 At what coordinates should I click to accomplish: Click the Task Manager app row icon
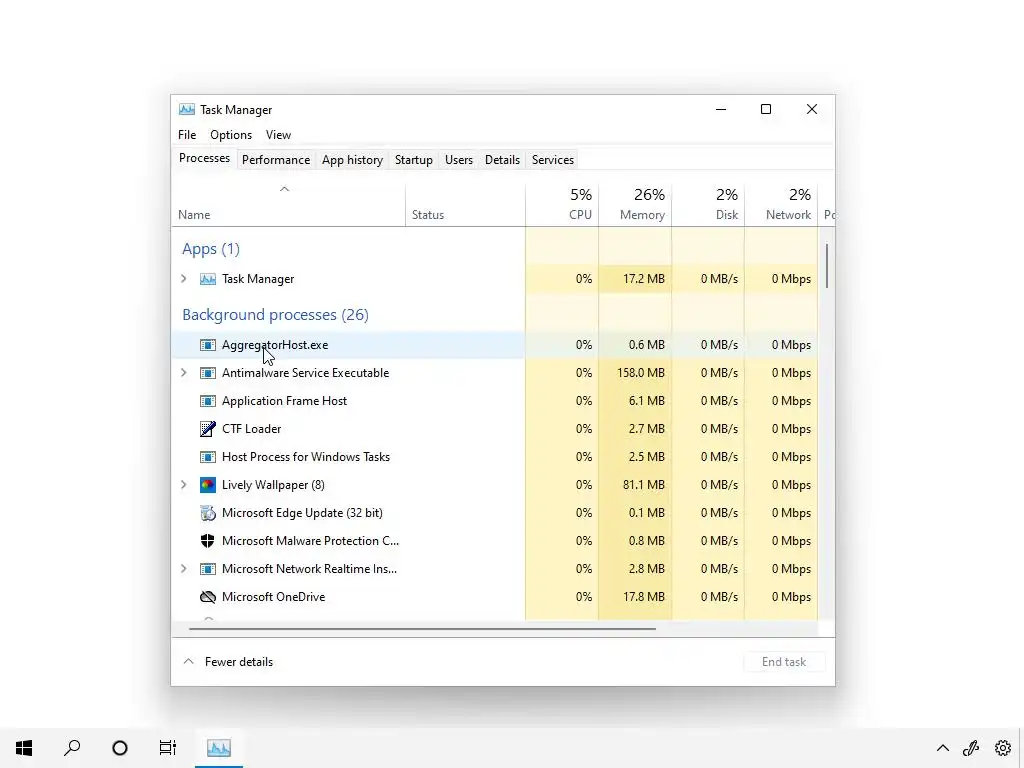[208, 279]
